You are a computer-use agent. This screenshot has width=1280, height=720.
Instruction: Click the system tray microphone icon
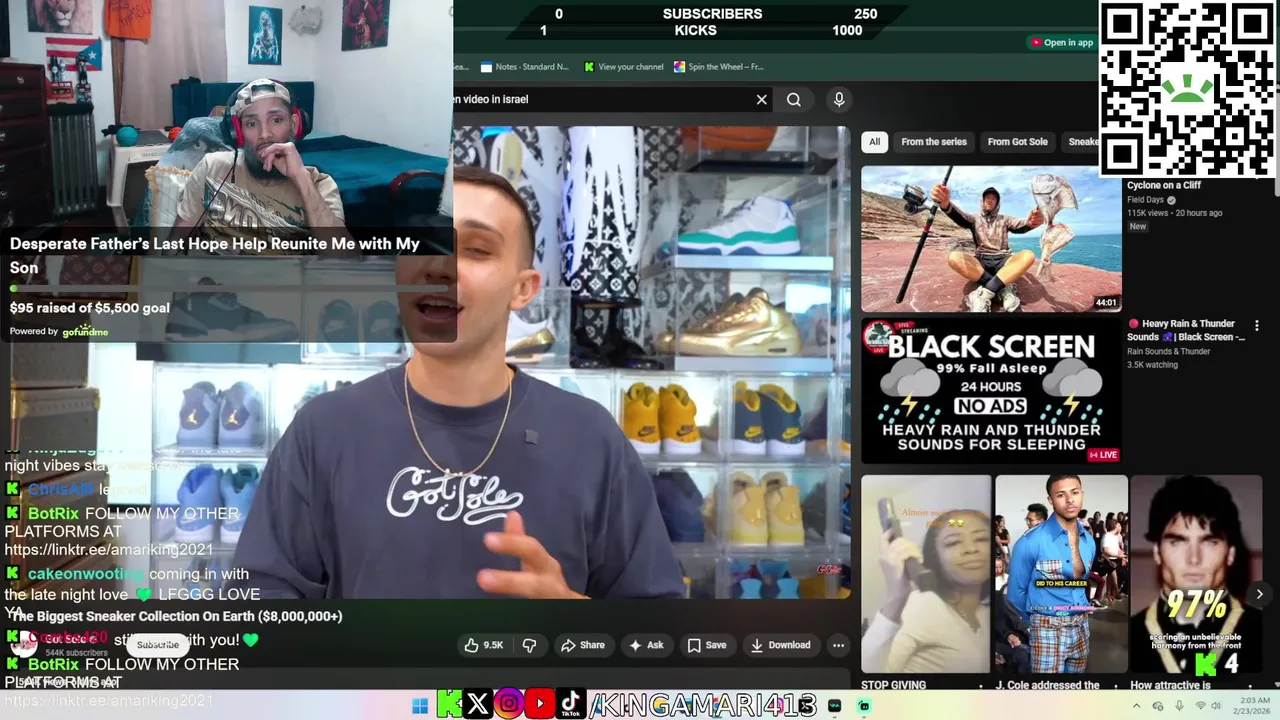pyautogui.click(x=1180, y=706)
